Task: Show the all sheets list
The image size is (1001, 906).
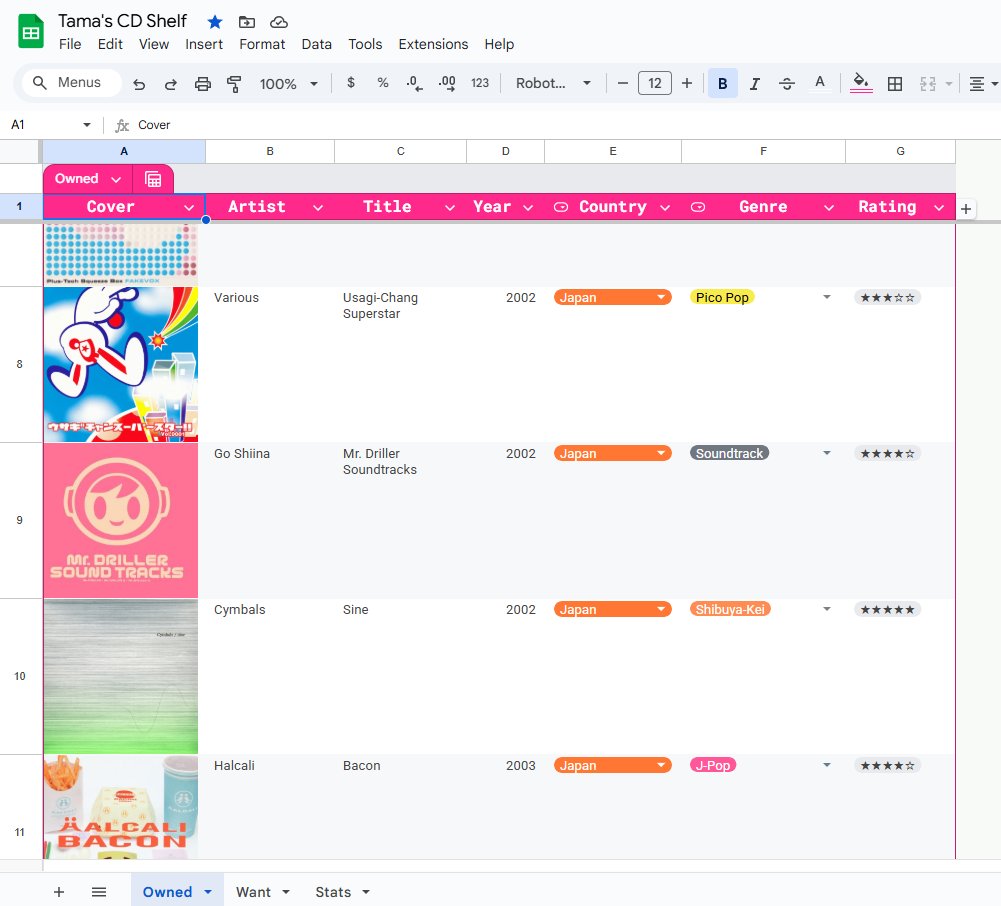Action: (x=99, y=892)
